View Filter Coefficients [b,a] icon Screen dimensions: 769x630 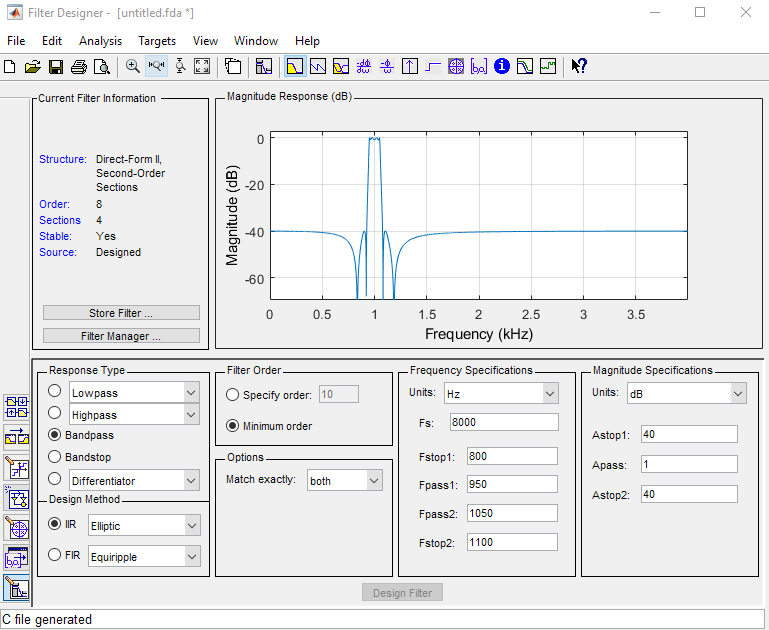(479, 66)
